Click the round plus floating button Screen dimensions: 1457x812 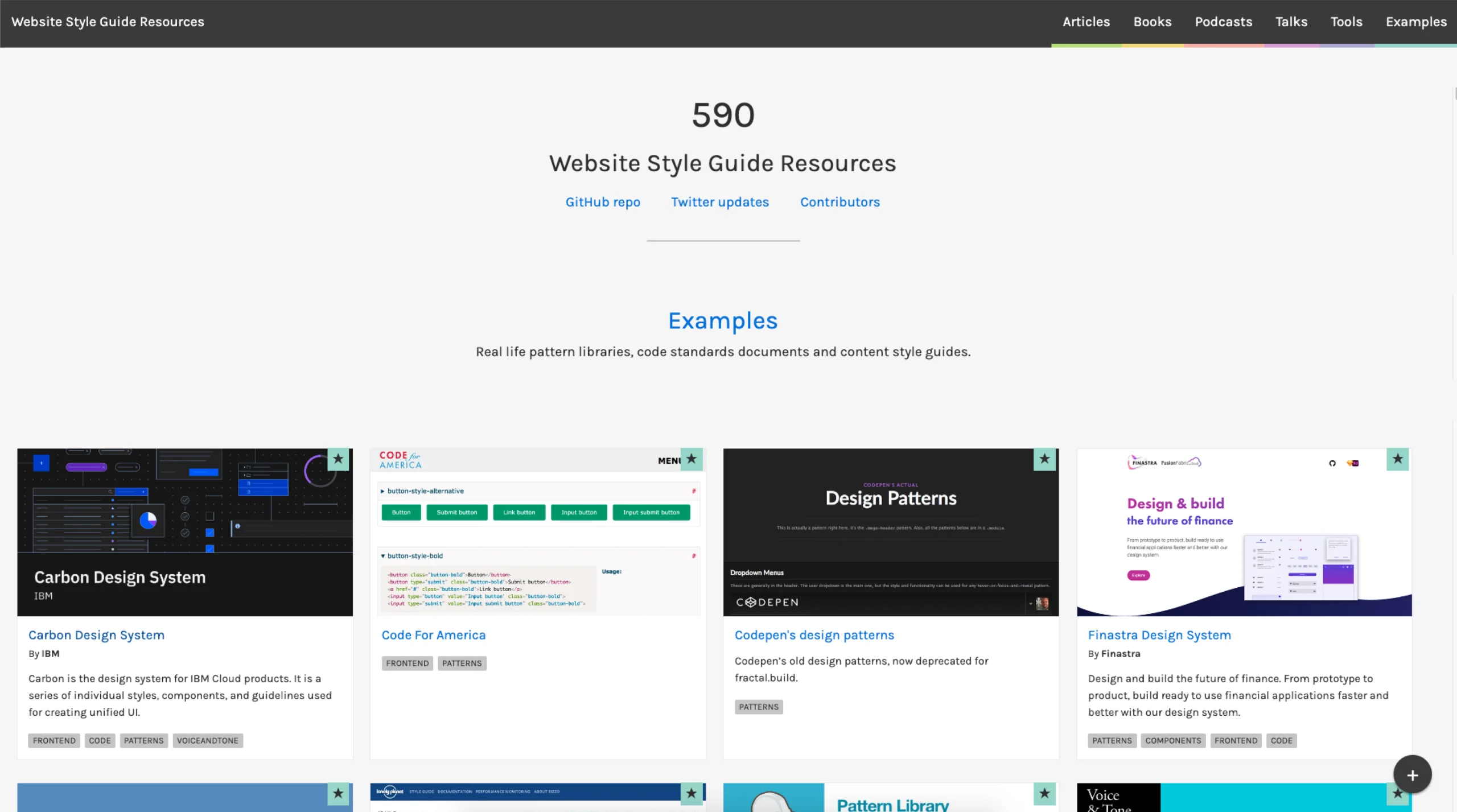click(1412, 775)
